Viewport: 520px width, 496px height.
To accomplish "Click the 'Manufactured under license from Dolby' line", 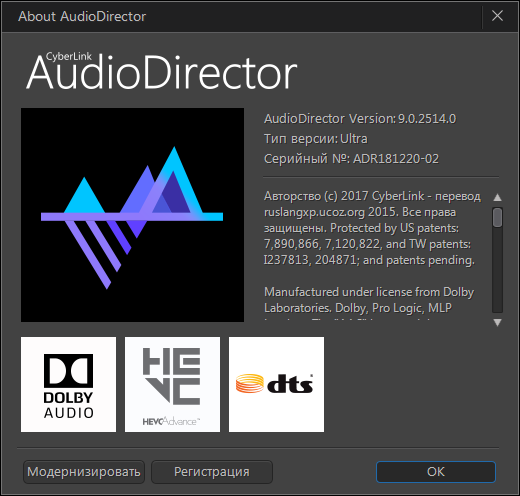I will coord(369,292).
